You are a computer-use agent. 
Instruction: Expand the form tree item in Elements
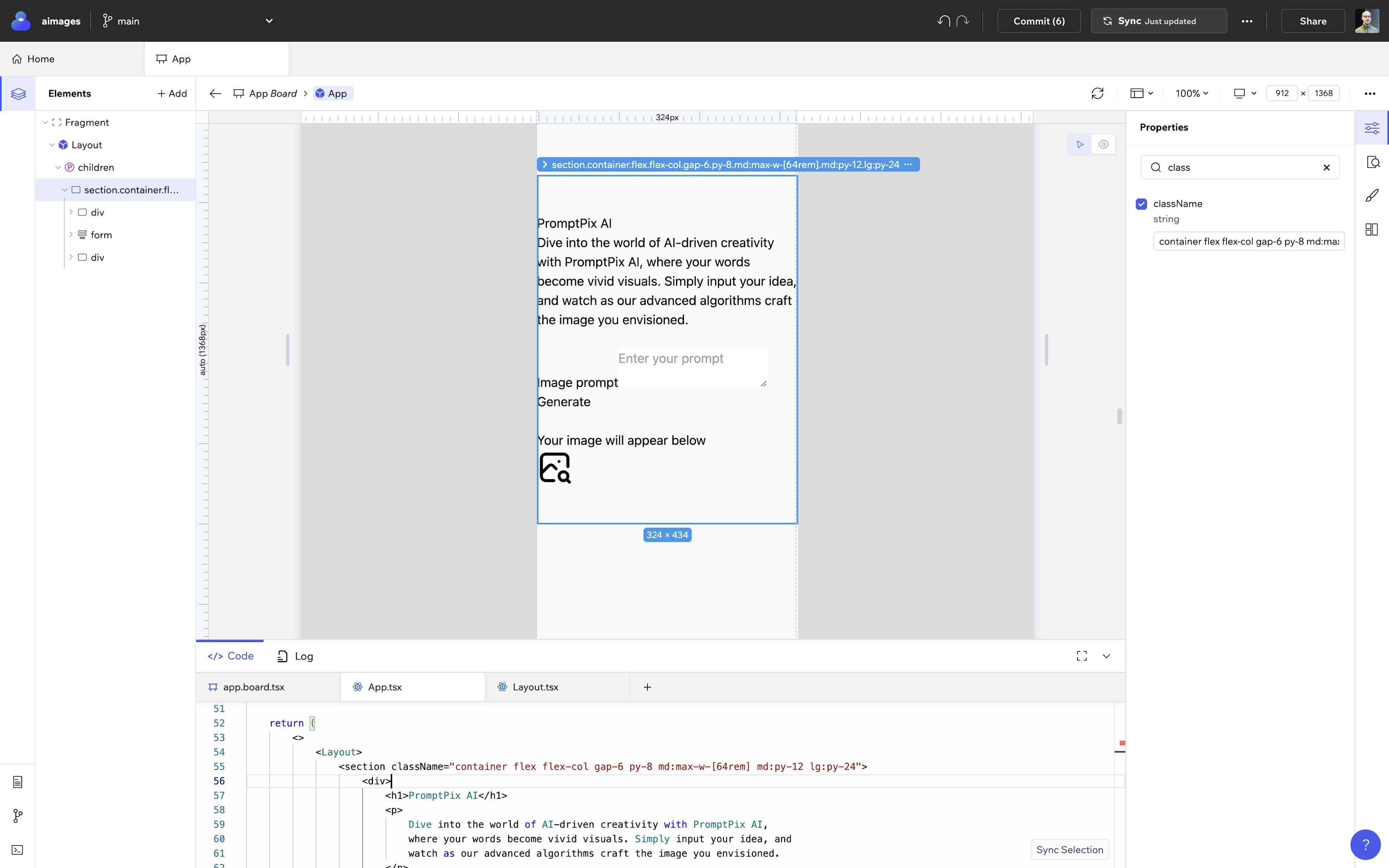(71, 234)
